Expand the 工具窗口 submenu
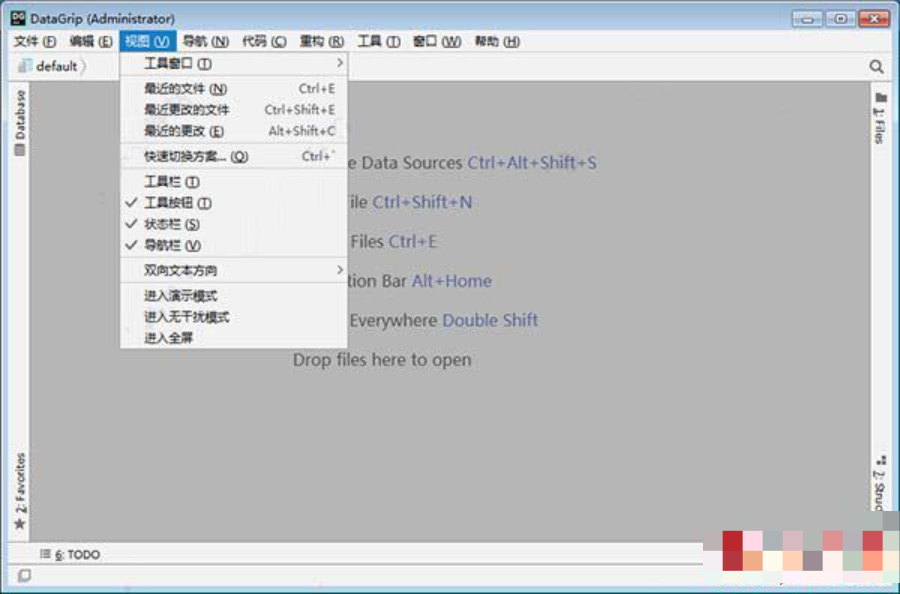Screen dimensions: 900x594 234,64
